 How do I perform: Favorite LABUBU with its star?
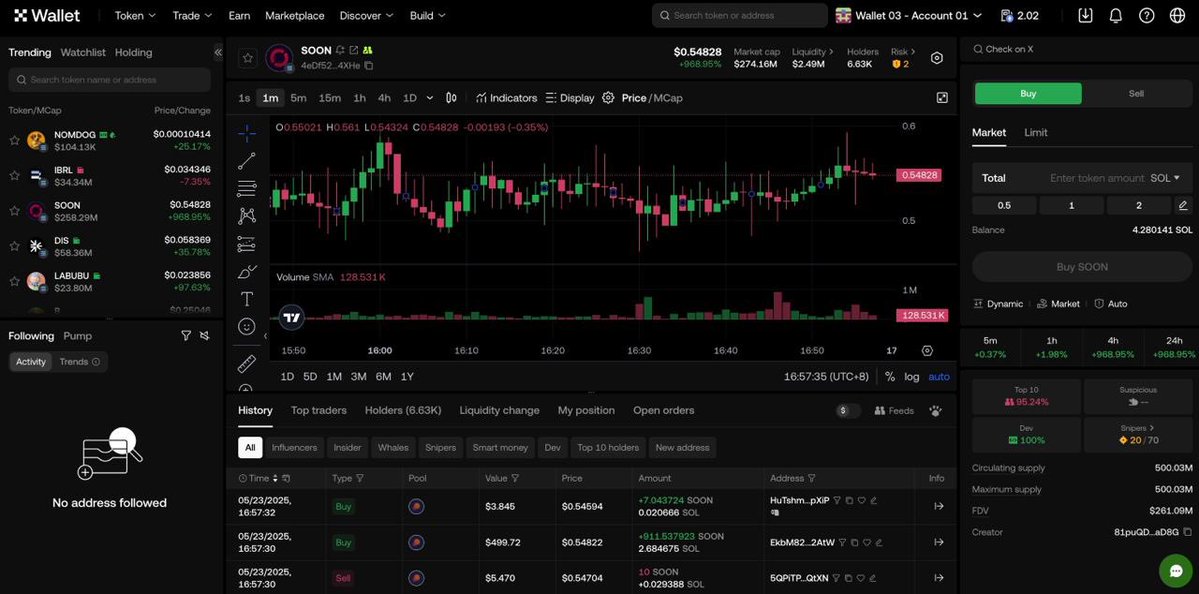tap(14, 281)
